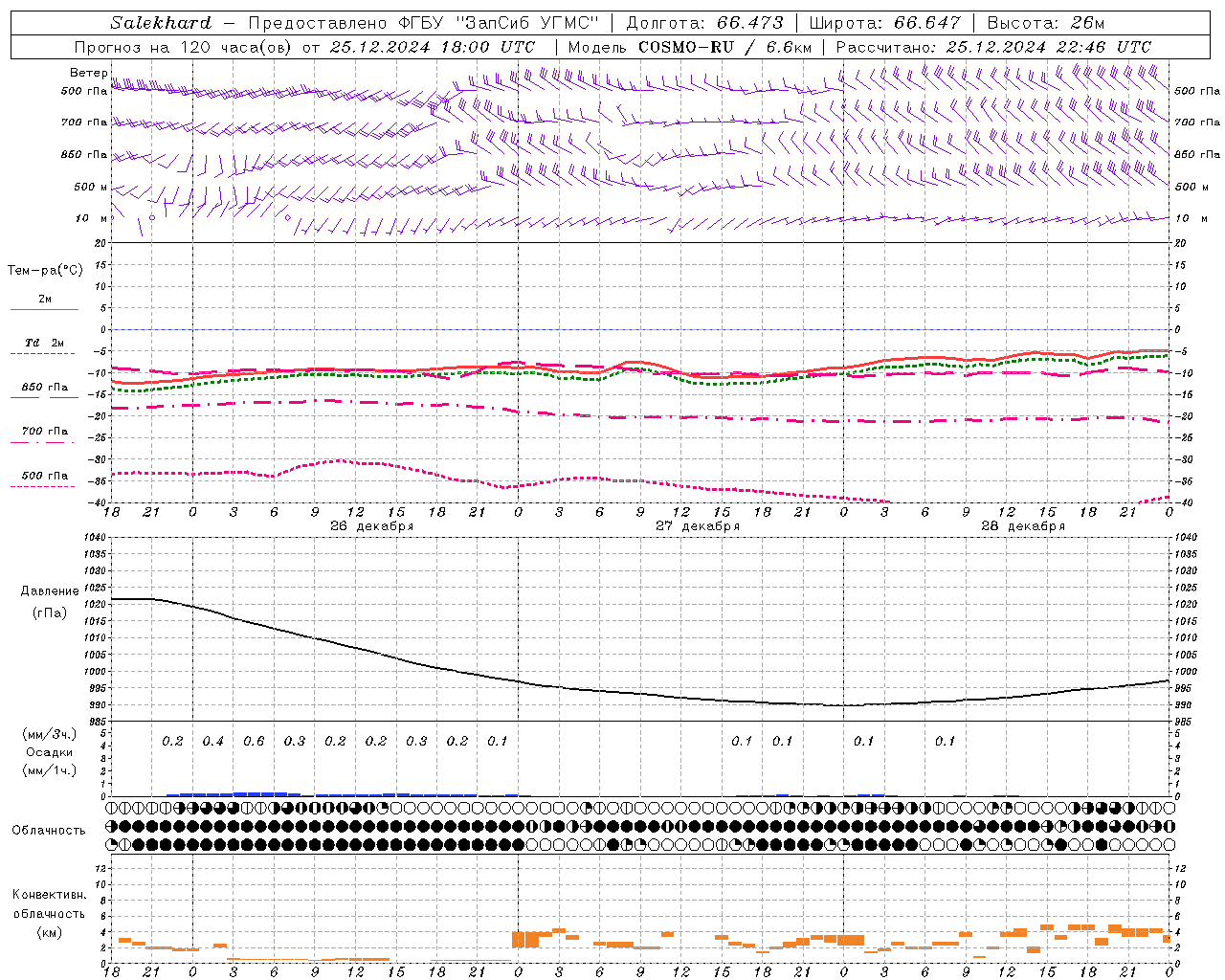
Task: Click the '(мм/1ч.)' precipitation unit label
Action: 50,769
